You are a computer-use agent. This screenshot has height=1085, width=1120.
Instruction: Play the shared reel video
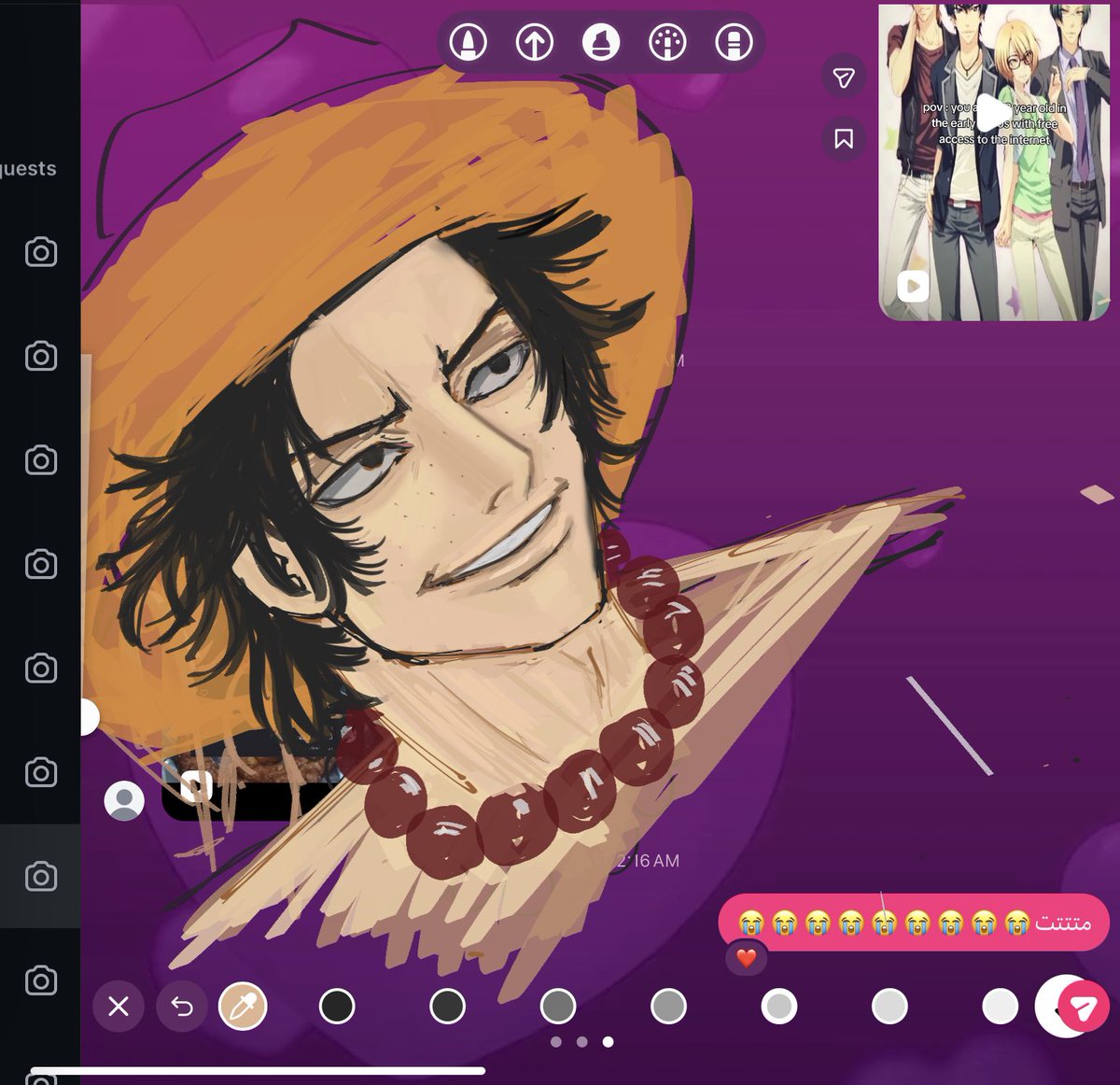(994, 115)
